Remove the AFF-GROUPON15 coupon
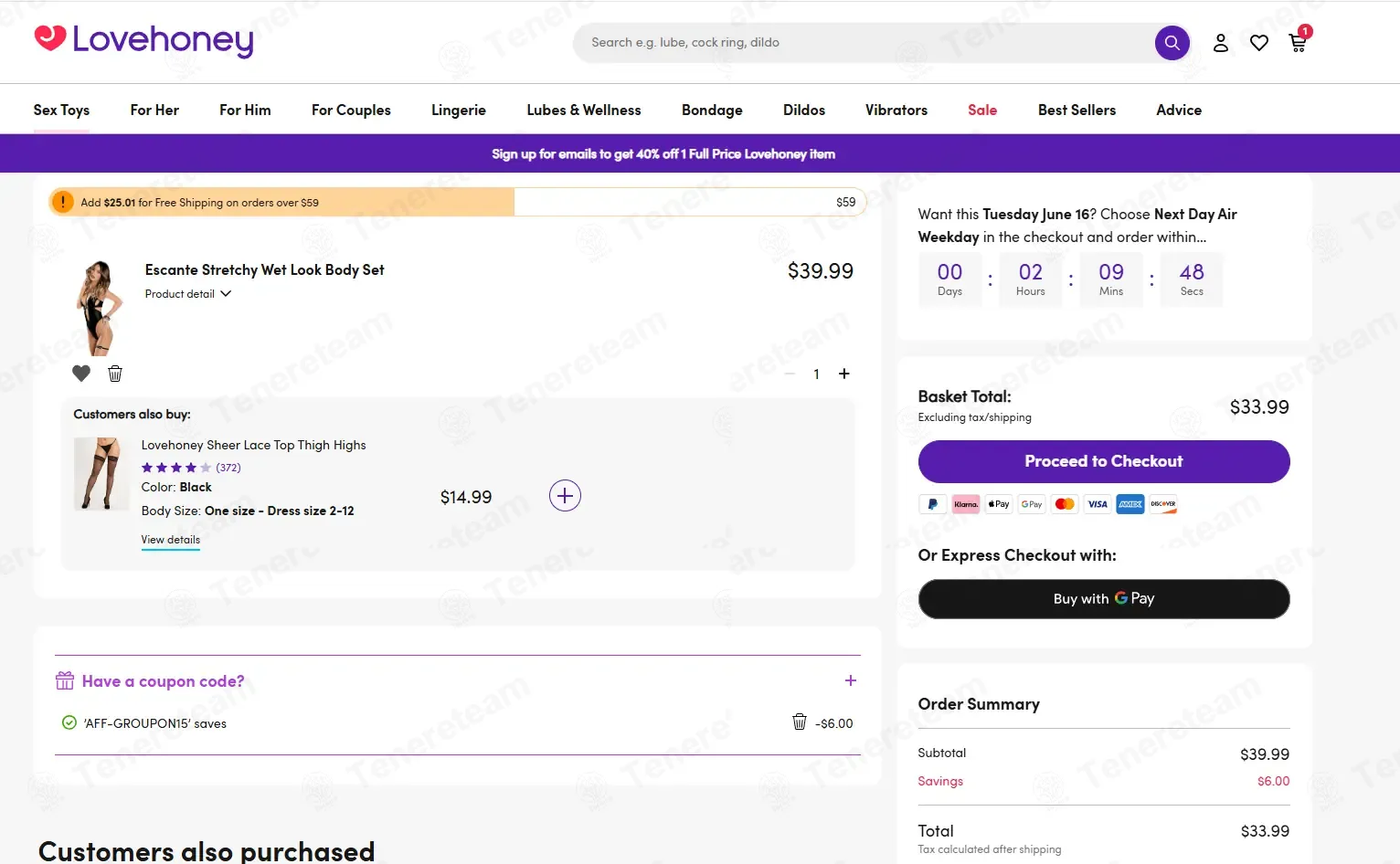The height and width of the screenshot is (864, 1400). (800, 722)
